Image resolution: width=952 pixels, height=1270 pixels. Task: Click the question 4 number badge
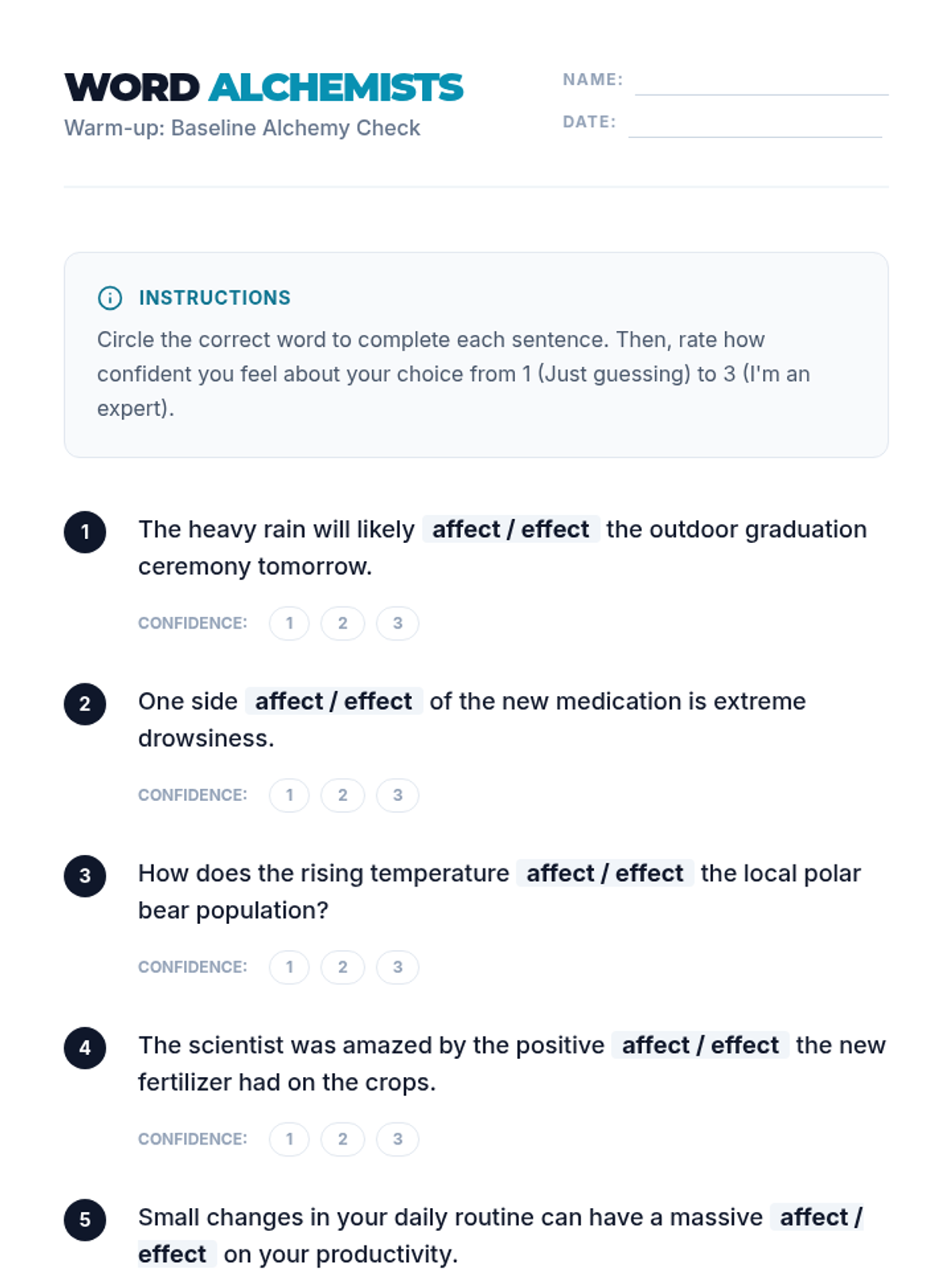coord(85,1048)
